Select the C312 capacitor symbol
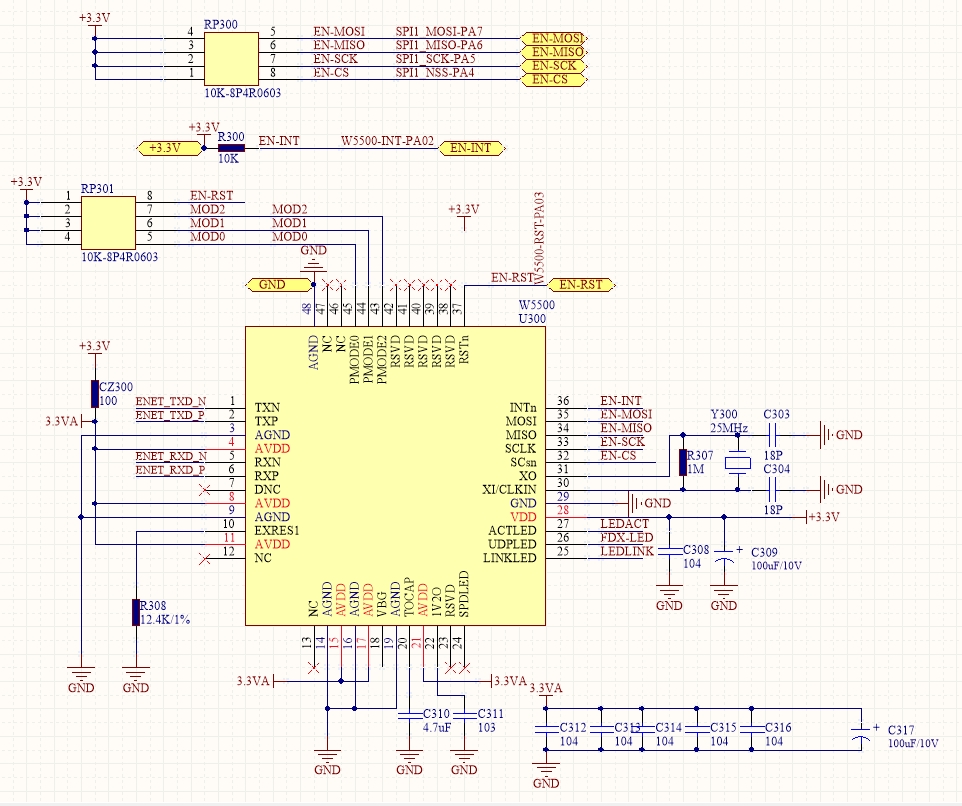 tap(545, 729)
